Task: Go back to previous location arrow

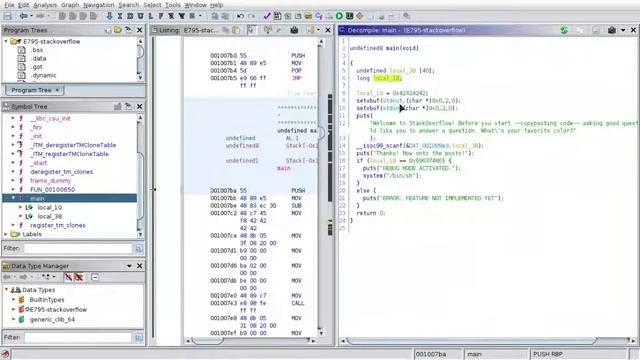Action: click(x=23, y=16)
